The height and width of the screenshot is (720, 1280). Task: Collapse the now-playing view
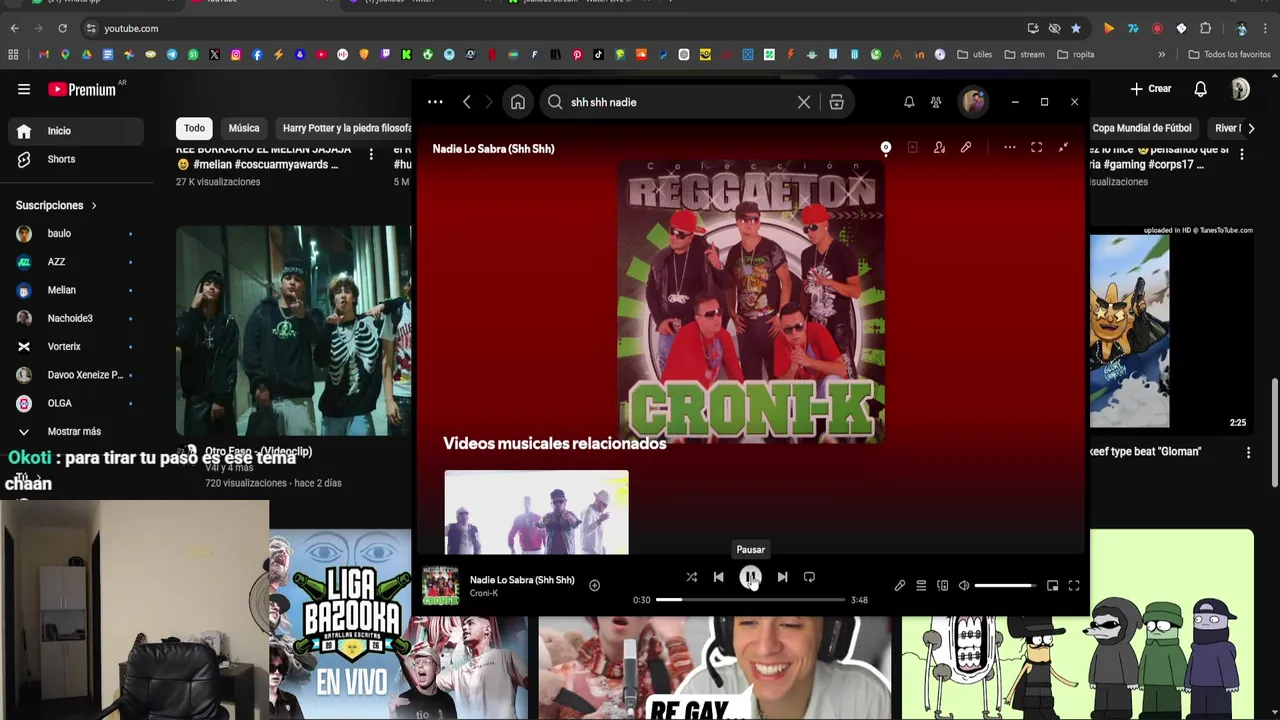tap(1063, 148)
